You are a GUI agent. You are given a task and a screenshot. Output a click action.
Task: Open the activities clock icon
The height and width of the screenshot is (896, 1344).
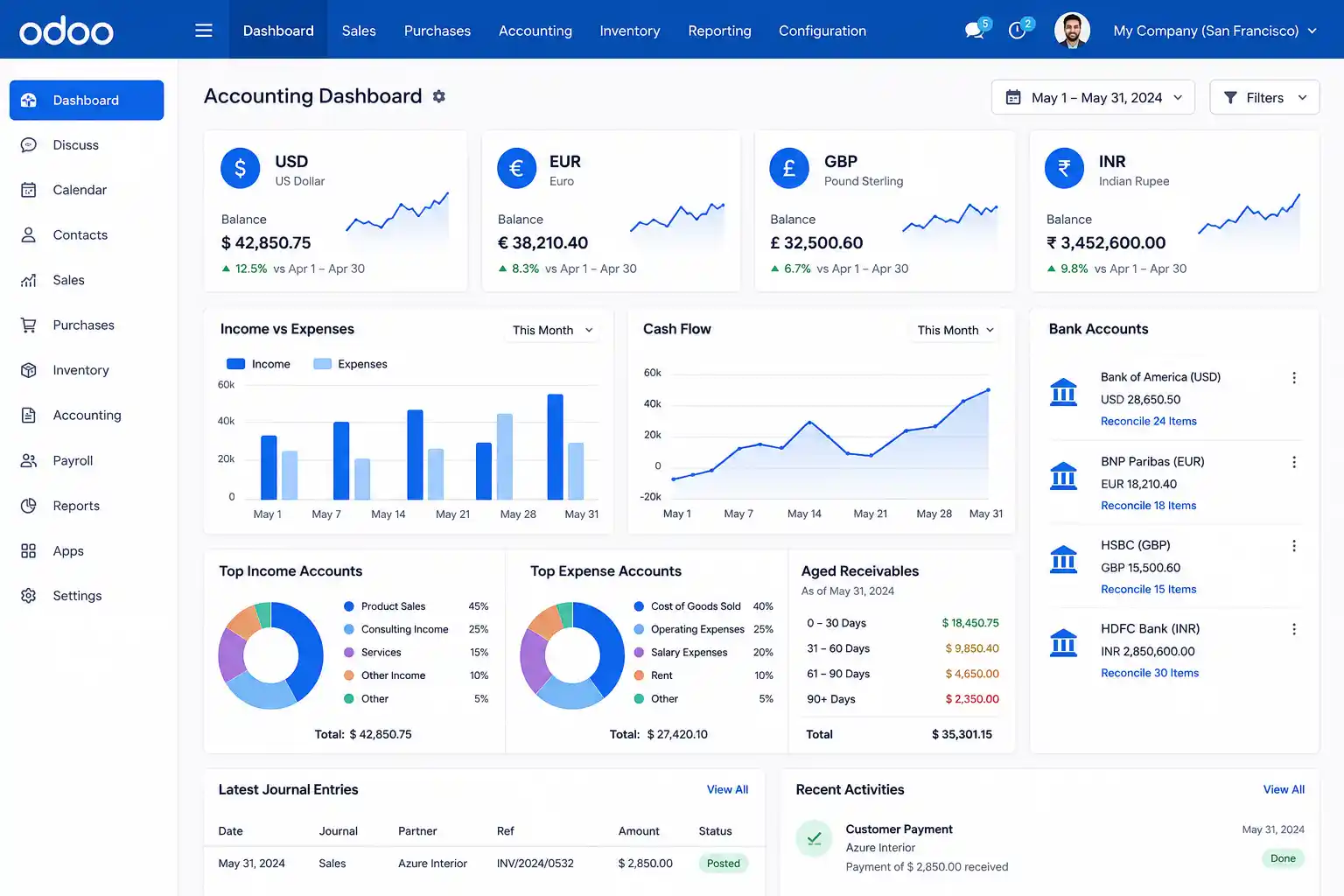(1017, 31)
